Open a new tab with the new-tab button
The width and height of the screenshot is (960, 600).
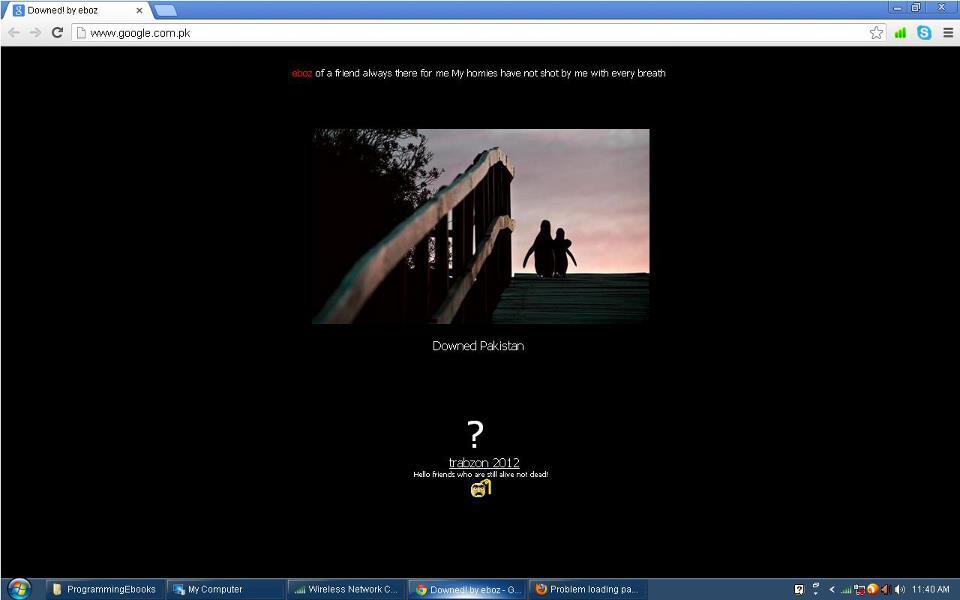pos(165,10)
